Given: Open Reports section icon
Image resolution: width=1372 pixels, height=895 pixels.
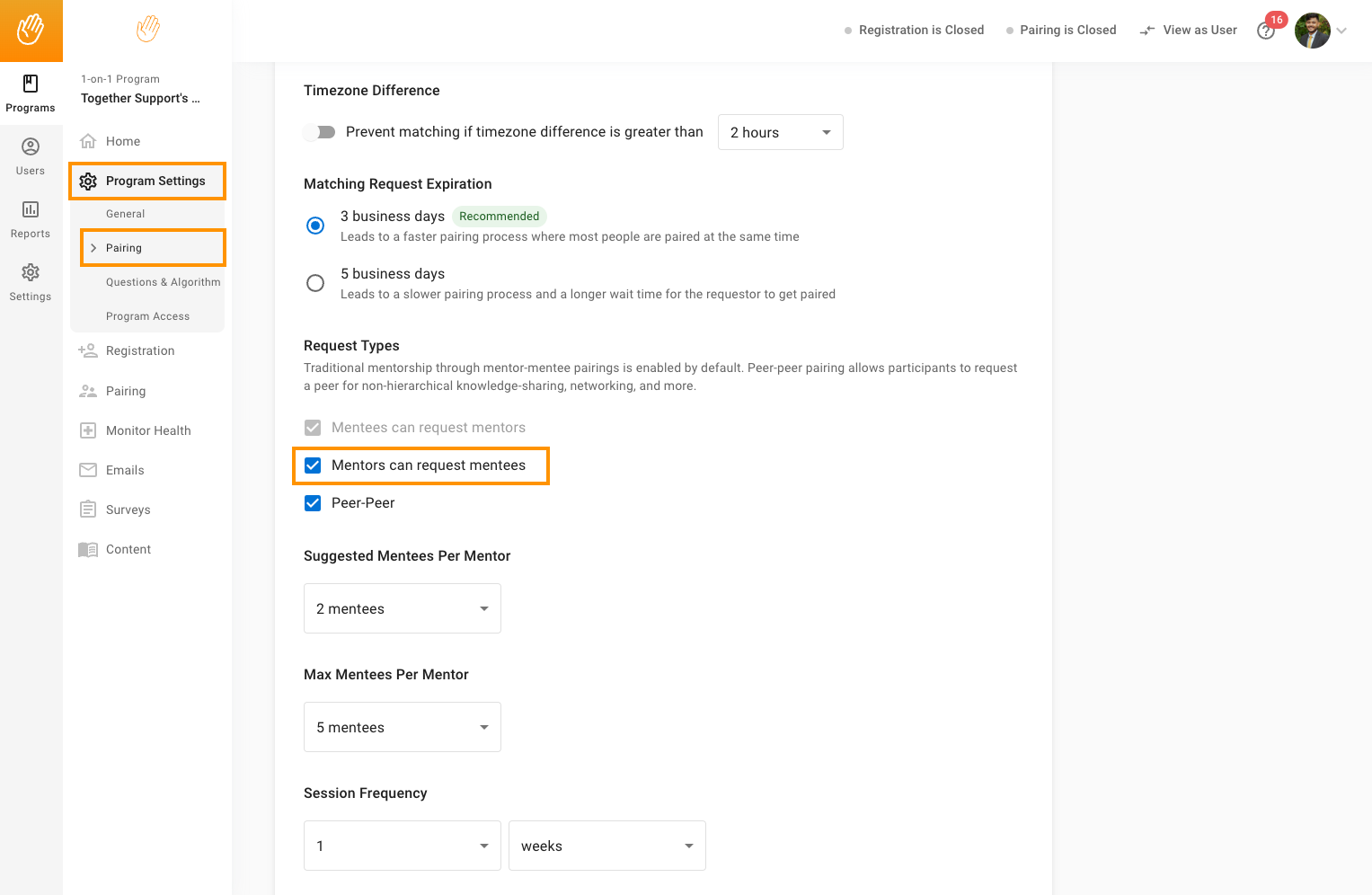Looking at the screenshot, I should pyautogui.click(x=31, y=209).
